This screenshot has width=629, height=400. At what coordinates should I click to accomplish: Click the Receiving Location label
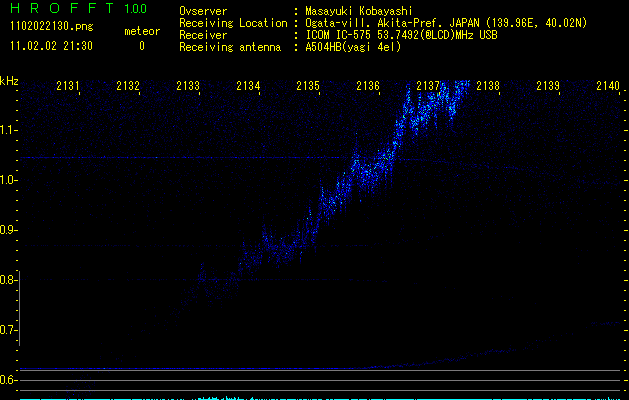click(233, 23)
